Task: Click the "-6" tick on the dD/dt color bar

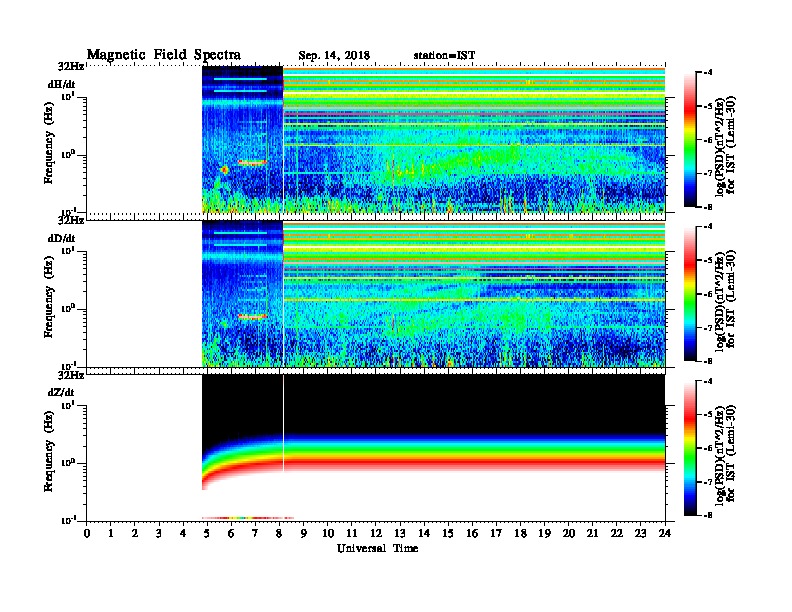Action: click(708, 294)
